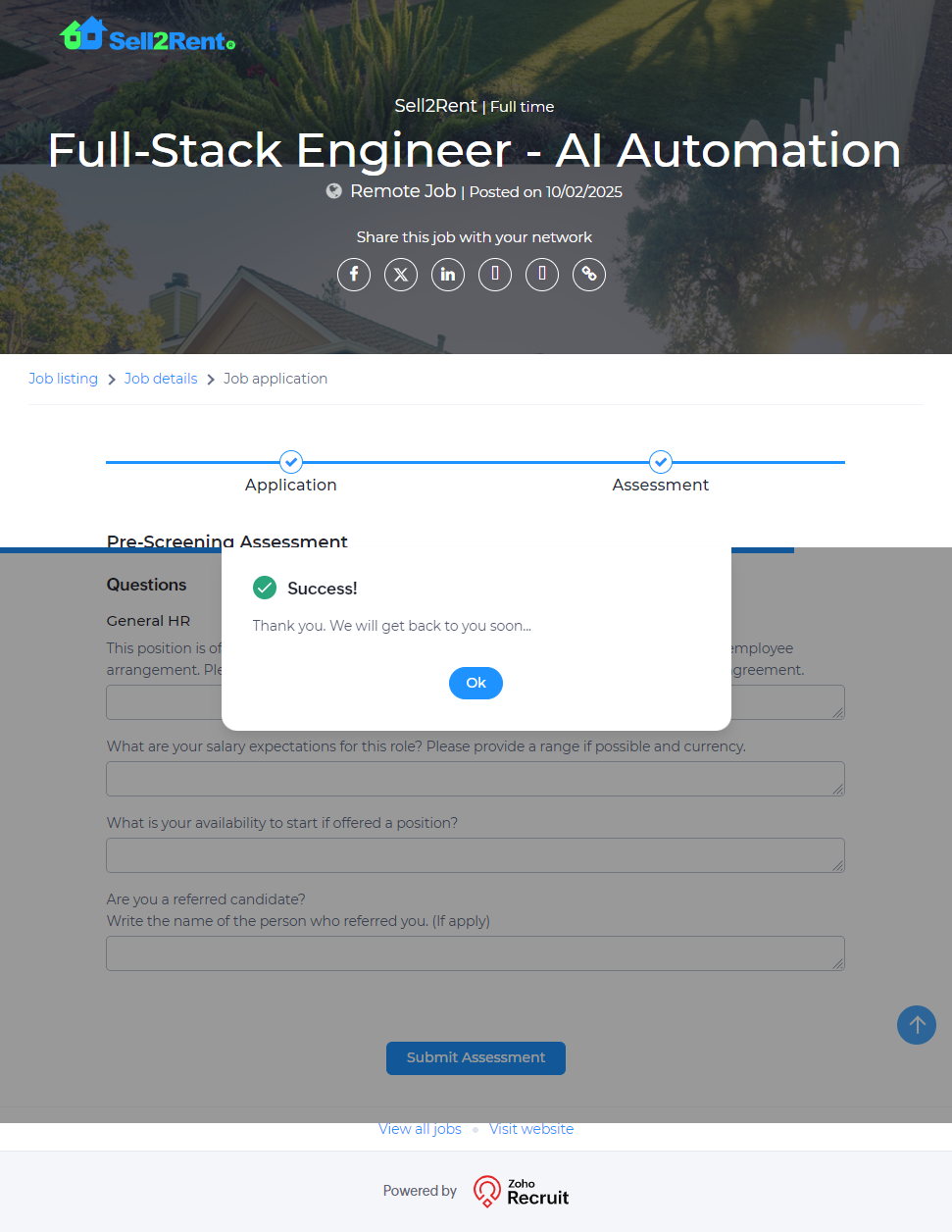Open Job details breadcrumb link

click(x=161, y=379)
